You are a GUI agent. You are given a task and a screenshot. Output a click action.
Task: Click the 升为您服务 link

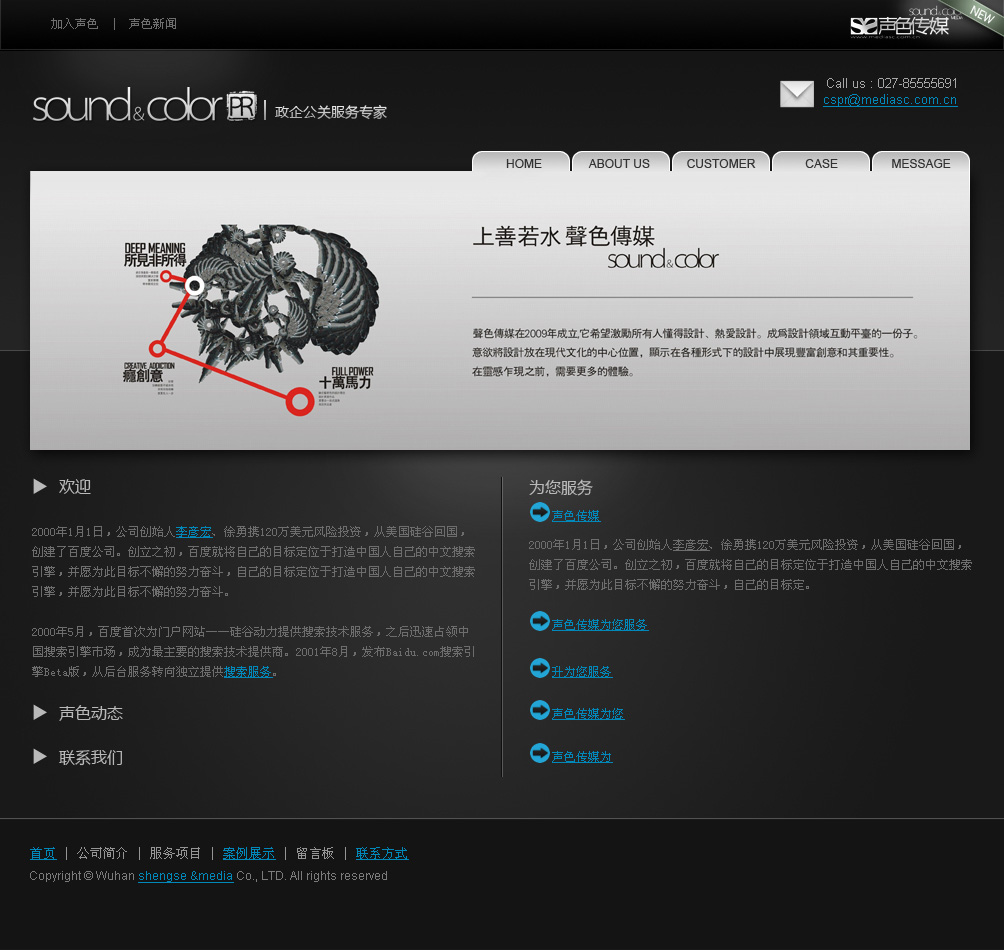pyautogui.click(x=582, y=672)
